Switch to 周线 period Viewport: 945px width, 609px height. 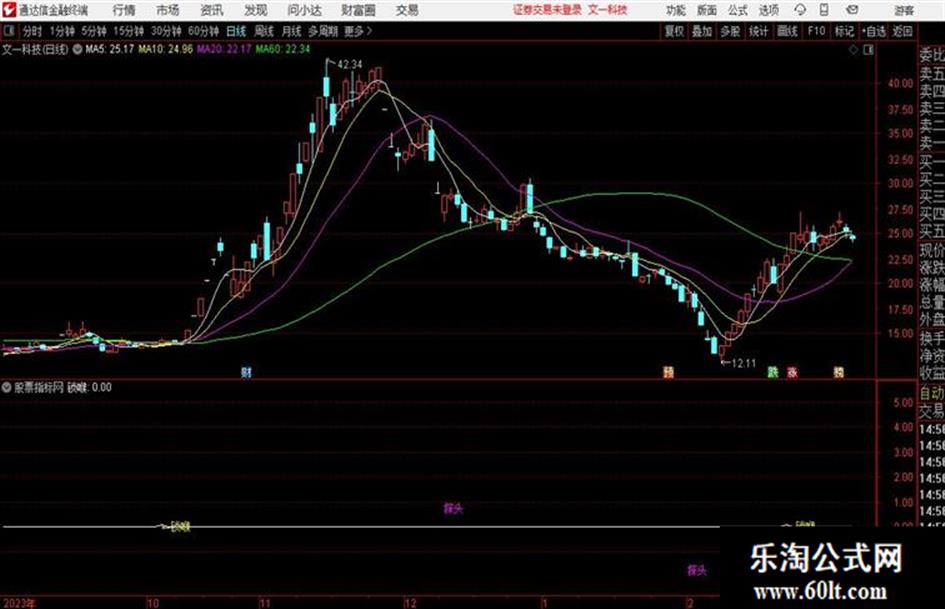pyautogui.click(x=264, y=31)
